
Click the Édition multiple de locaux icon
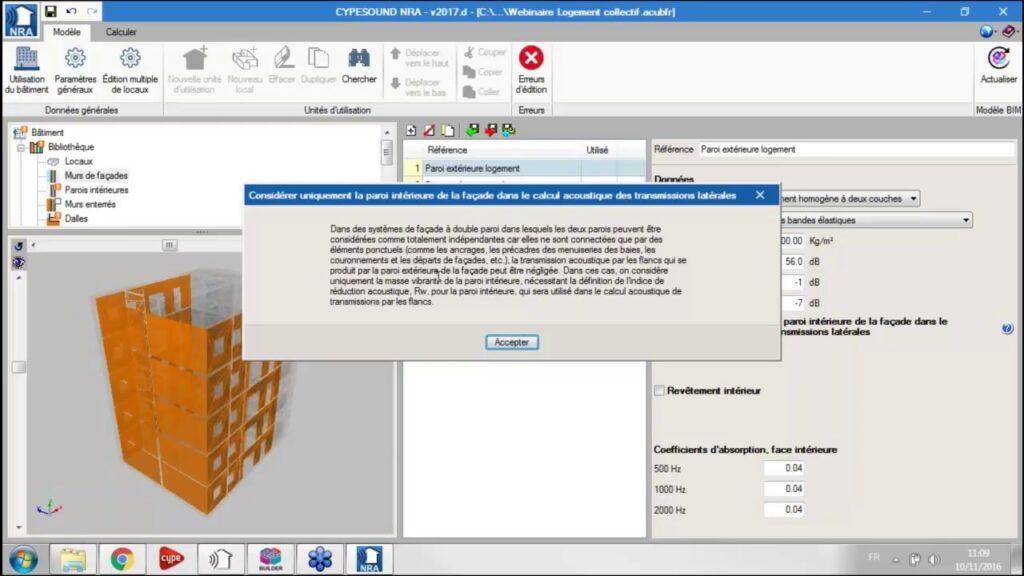coord(130,70)
